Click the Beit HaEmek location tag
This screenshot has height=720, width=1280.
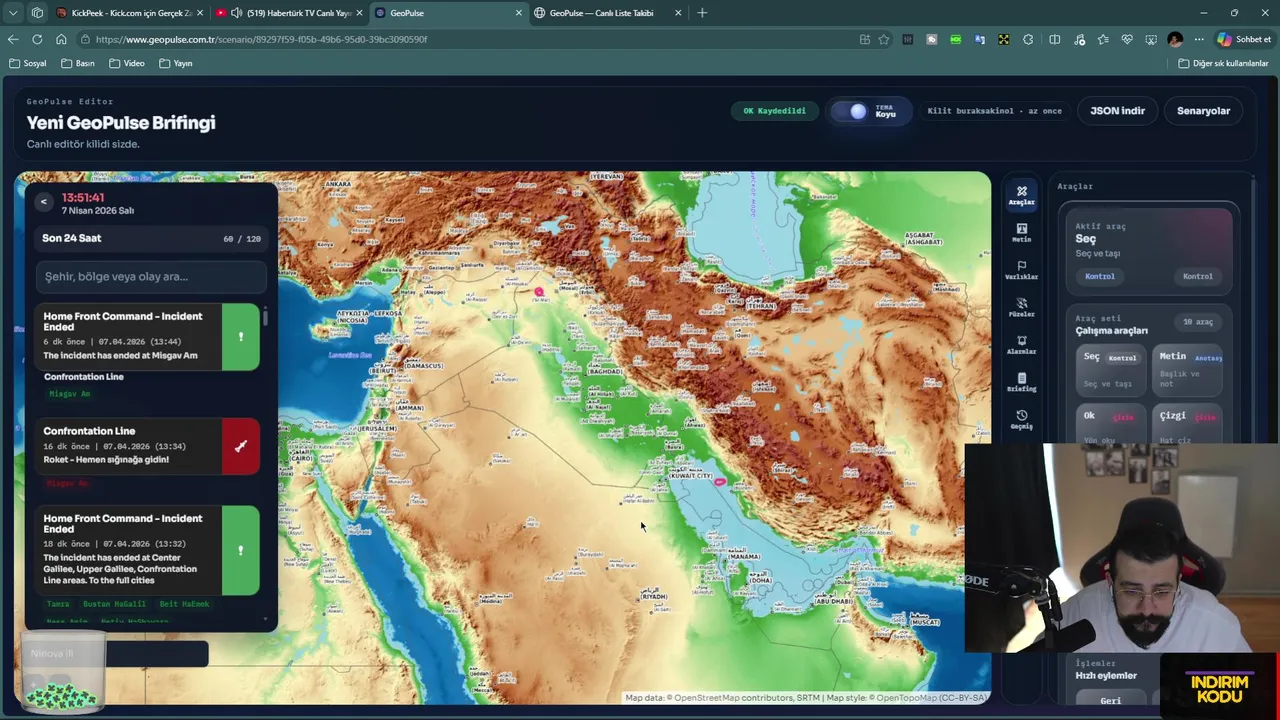184,604
